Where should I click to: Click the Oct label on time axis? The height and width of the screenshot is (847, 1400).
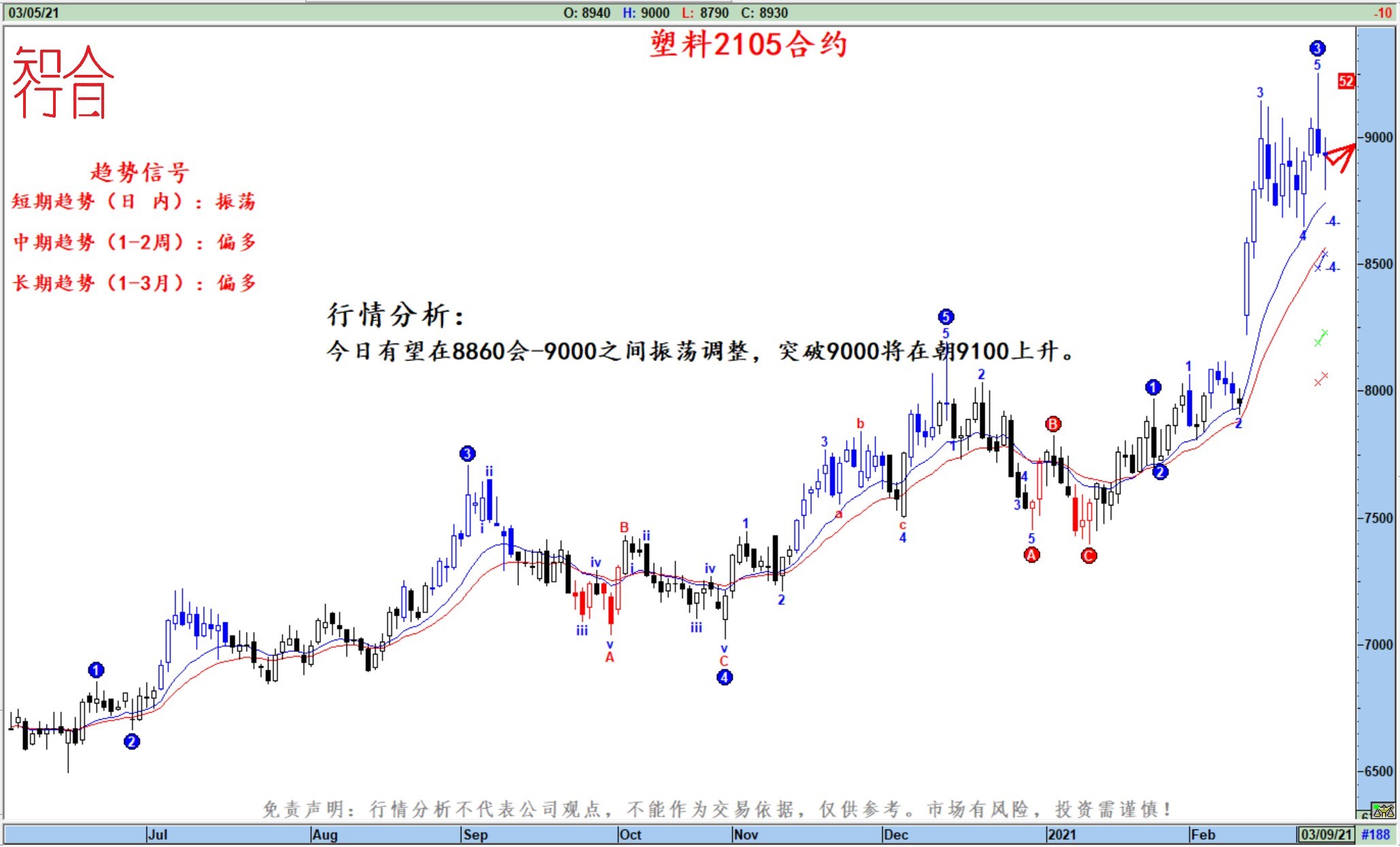pyautogui.click(x=630, y=835)
